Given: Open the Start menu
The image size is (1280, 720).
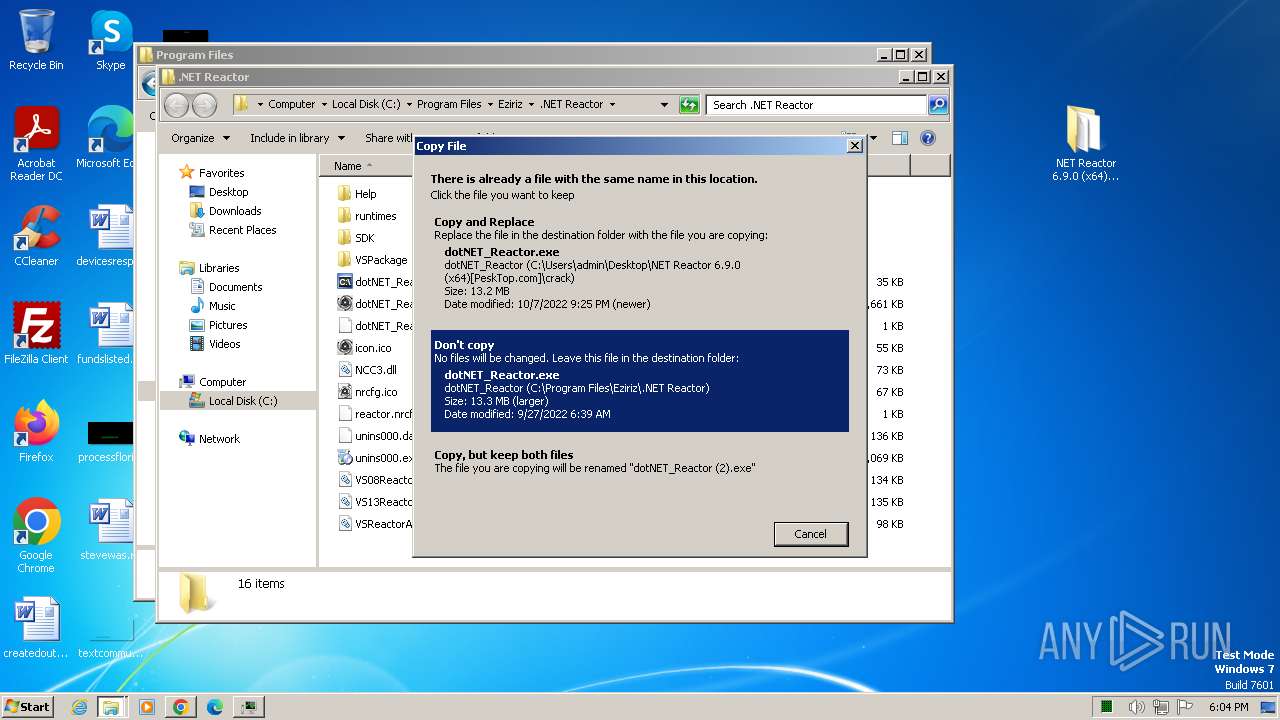Looking at the screenshot, I should point(28,707).
